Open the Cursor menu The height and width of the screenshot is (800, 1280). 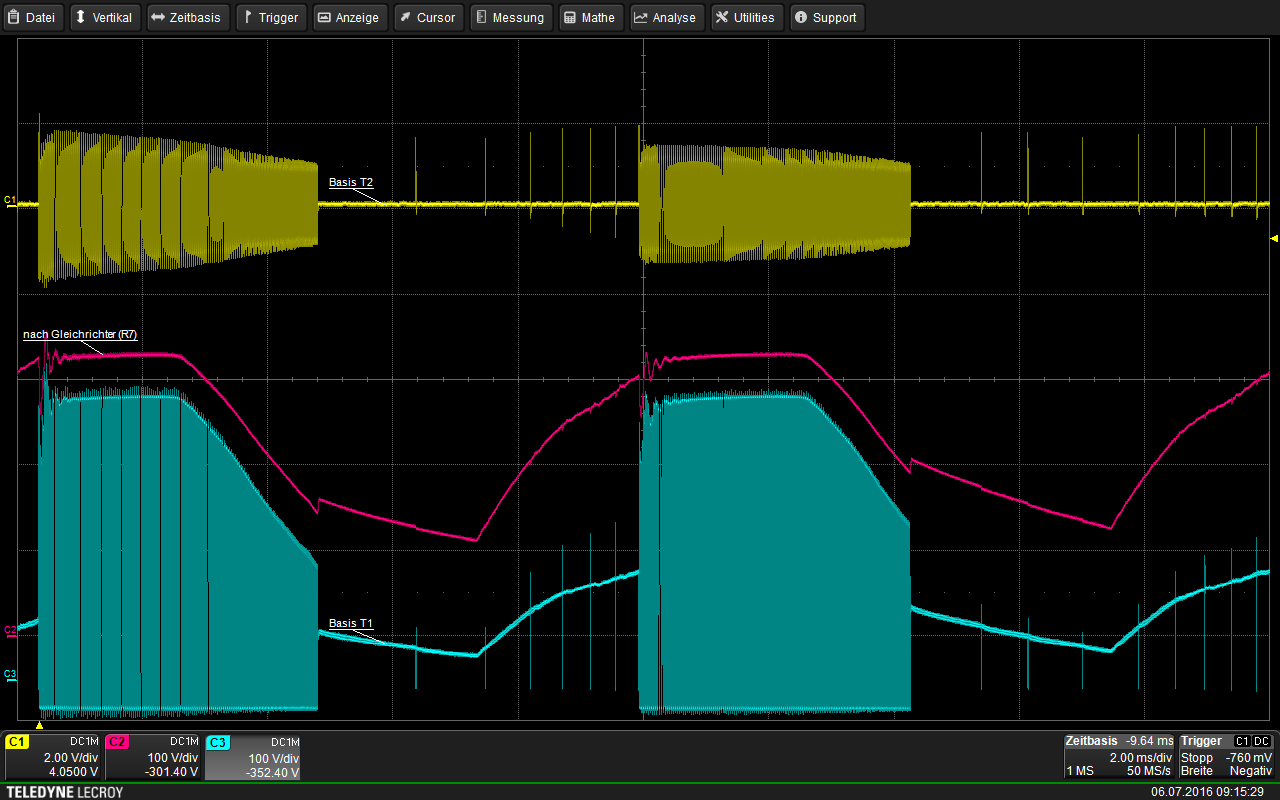(x=428, y=17)
